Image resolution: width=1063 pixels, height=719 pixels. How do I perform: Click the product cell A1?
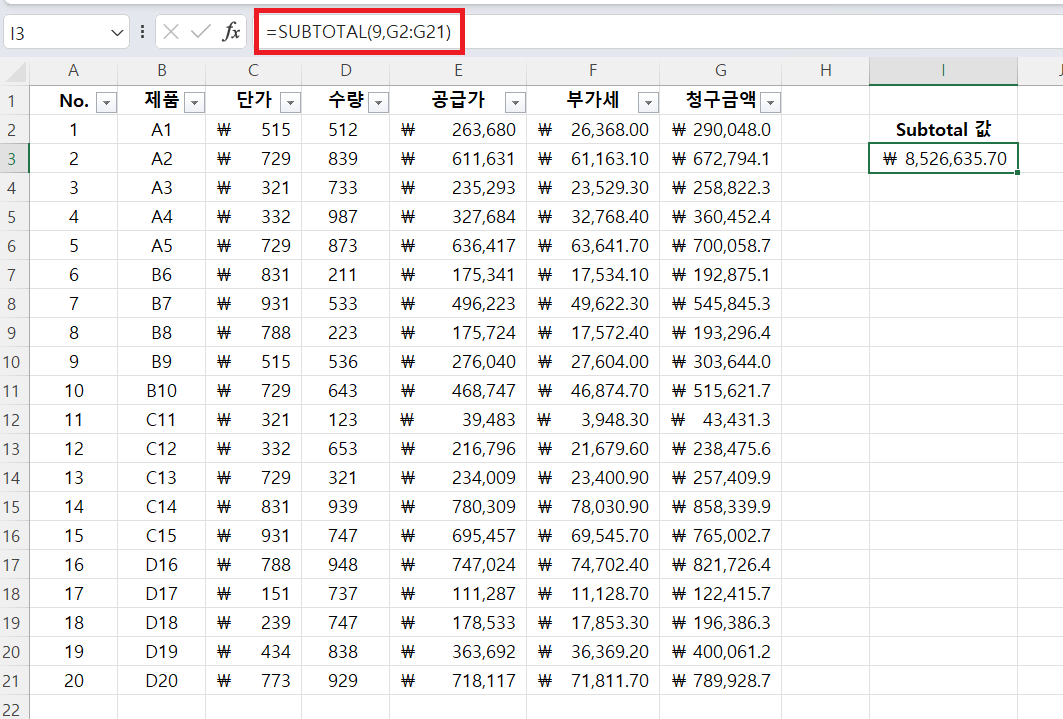click(x=161, y=129)
